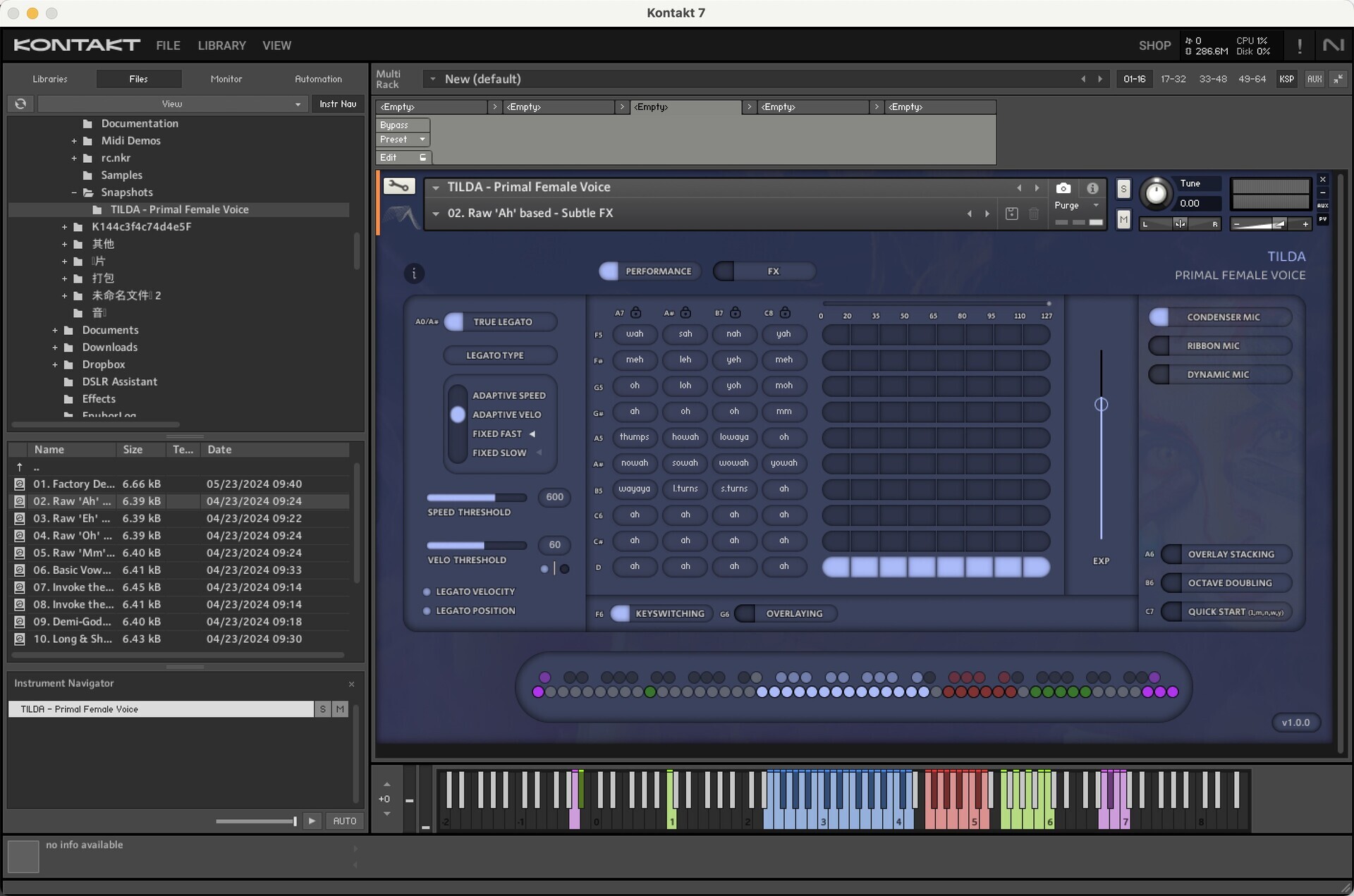The image size is (1354, 896).
Task: Toggle AUTO preview button
Action: pyautogui.click(x=345, y=821)
